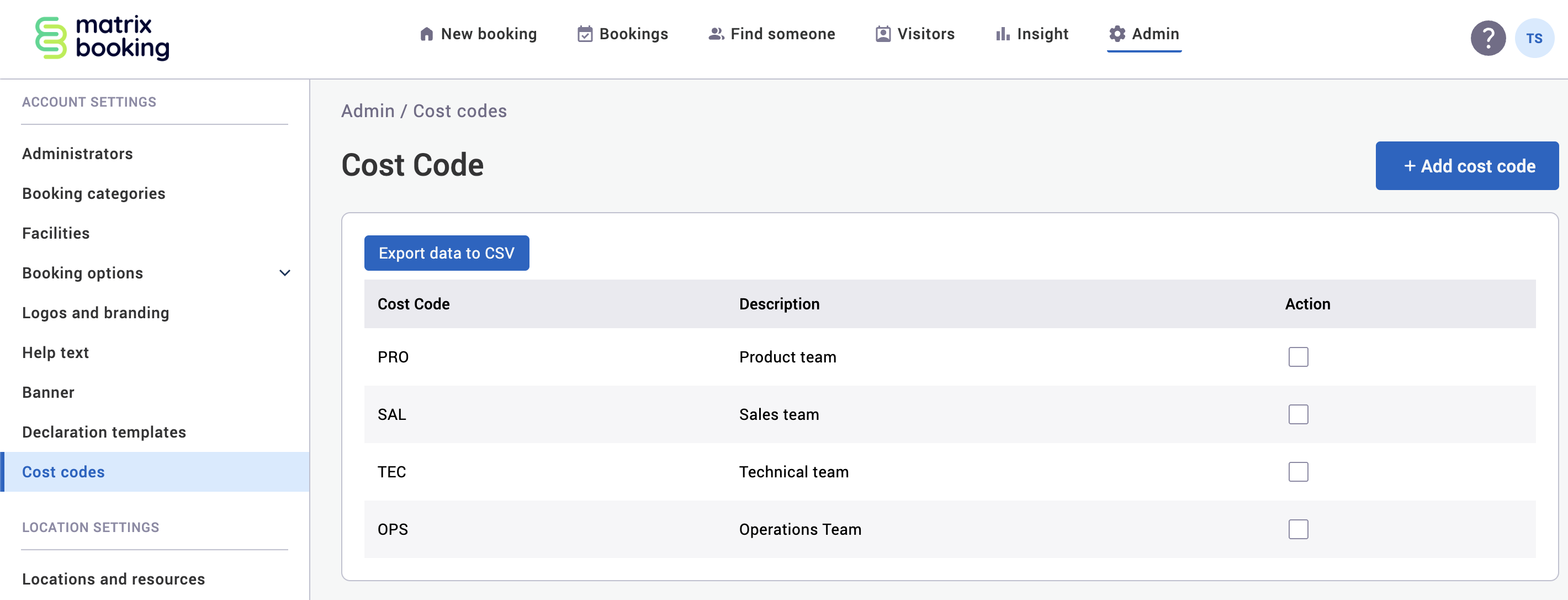Click the Add cost code button

coord(1466,166)
